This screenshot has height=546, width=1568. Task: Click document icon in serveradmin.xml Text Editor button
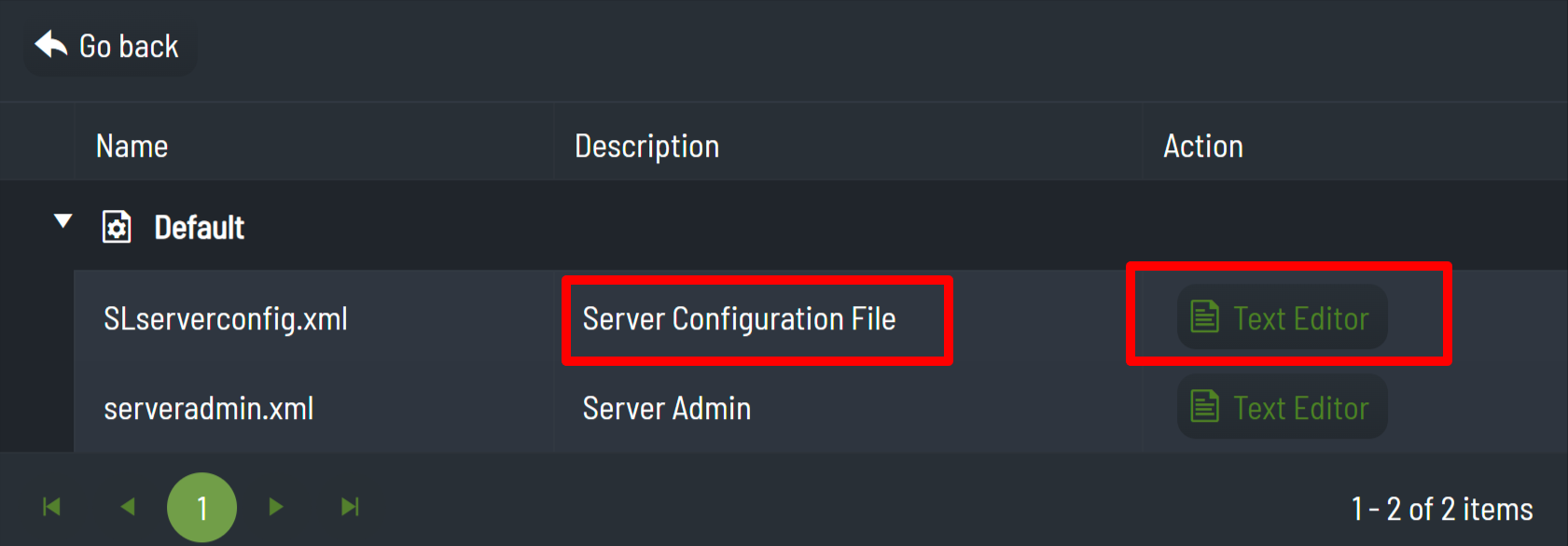(x=1205, y=407)
